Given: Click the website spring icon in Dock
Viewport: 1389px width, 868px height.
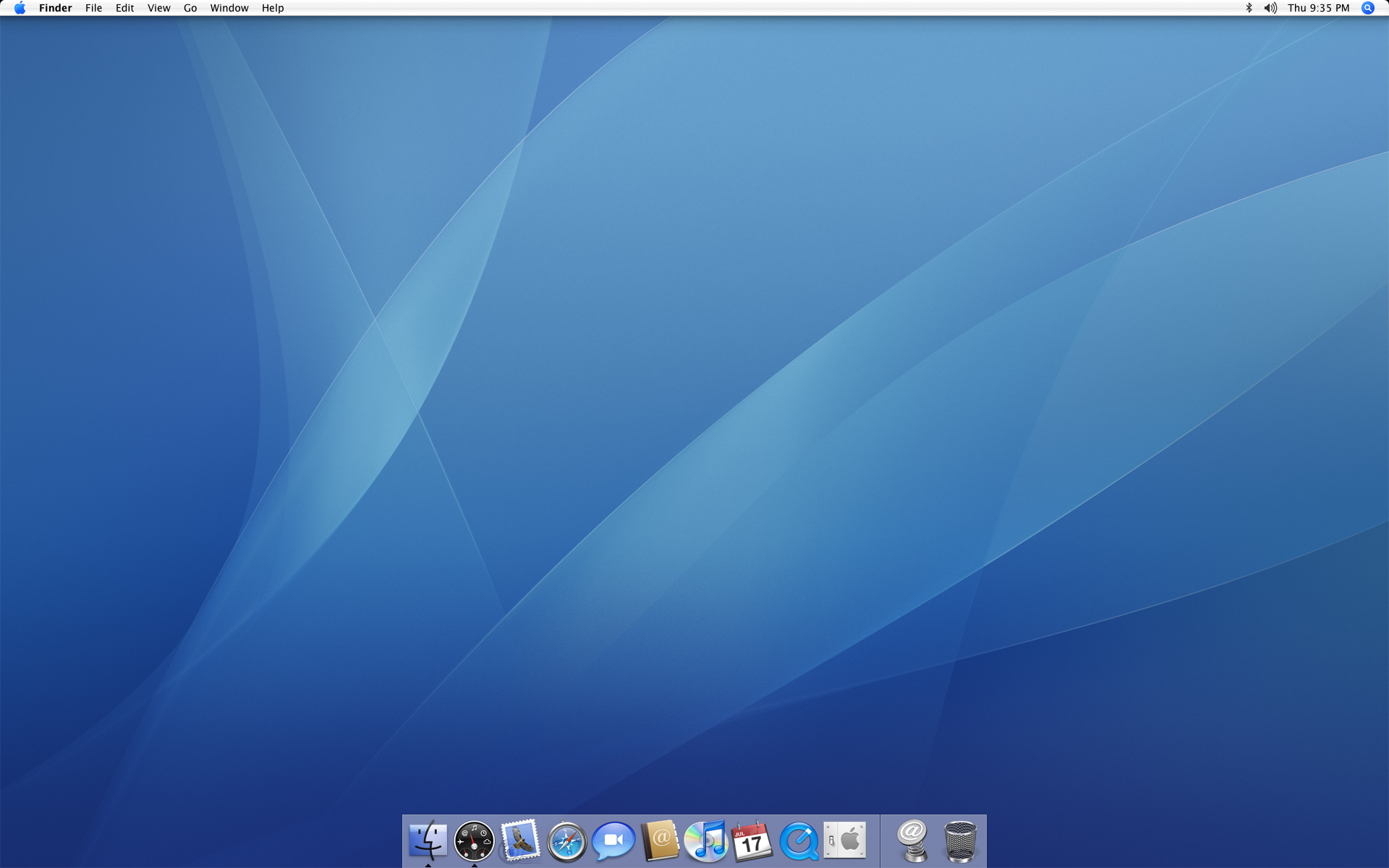Looking at the screenshot, I should pos(913,841).
